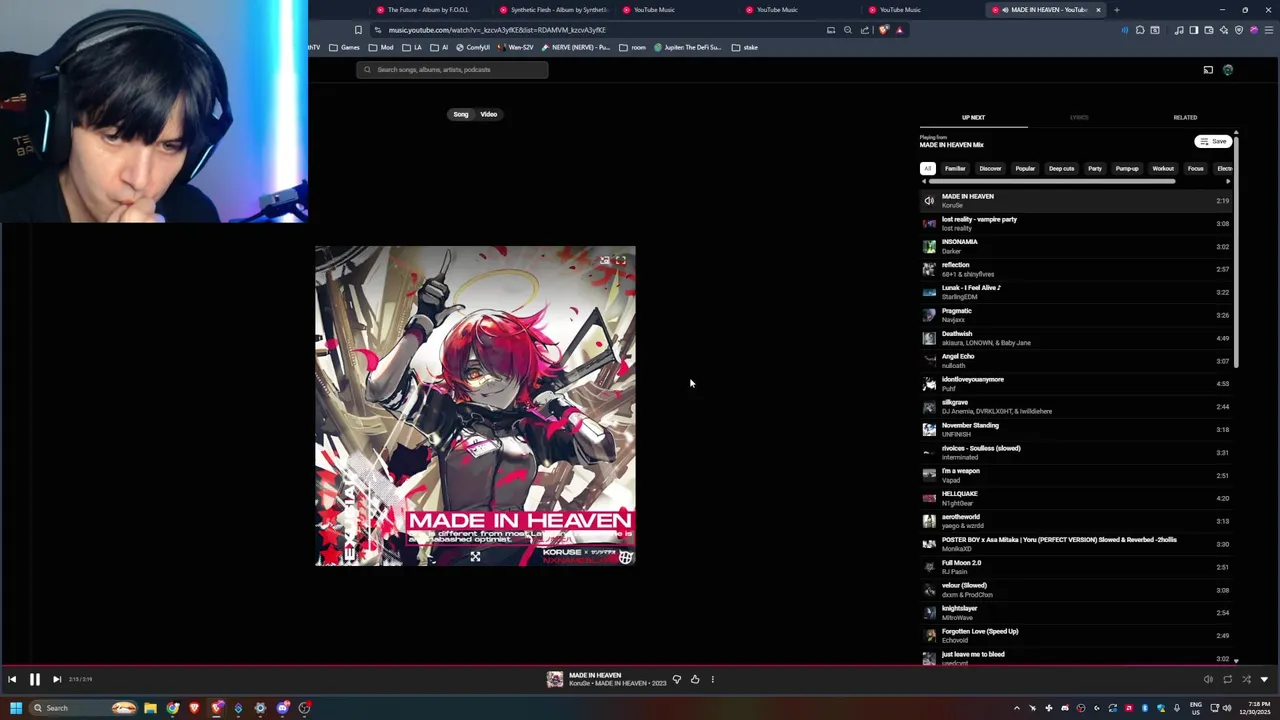Image resolution: width=1280 pixels, height=720 pixels.
Task: Play 'Angel Echo' by nulloath
Action: (1076, 360)
